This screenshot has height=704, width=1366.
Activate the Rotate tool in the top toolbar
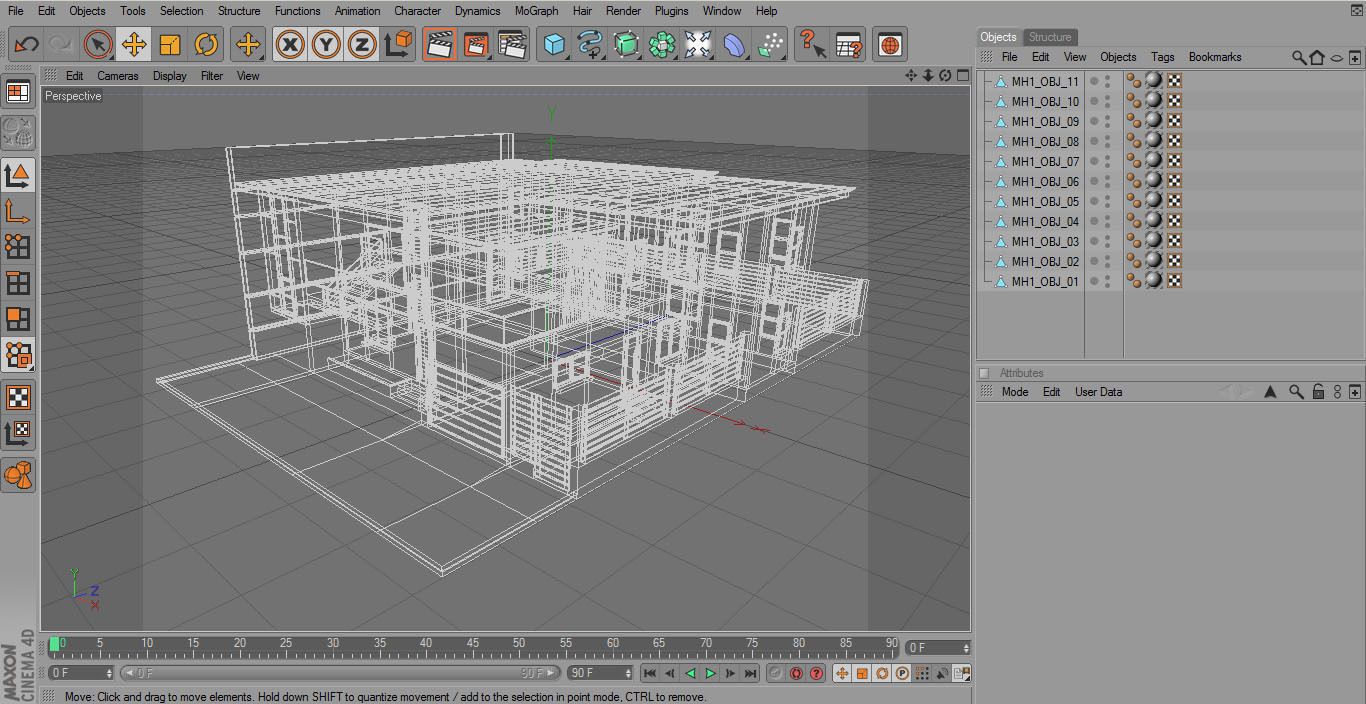pos(206,44)
